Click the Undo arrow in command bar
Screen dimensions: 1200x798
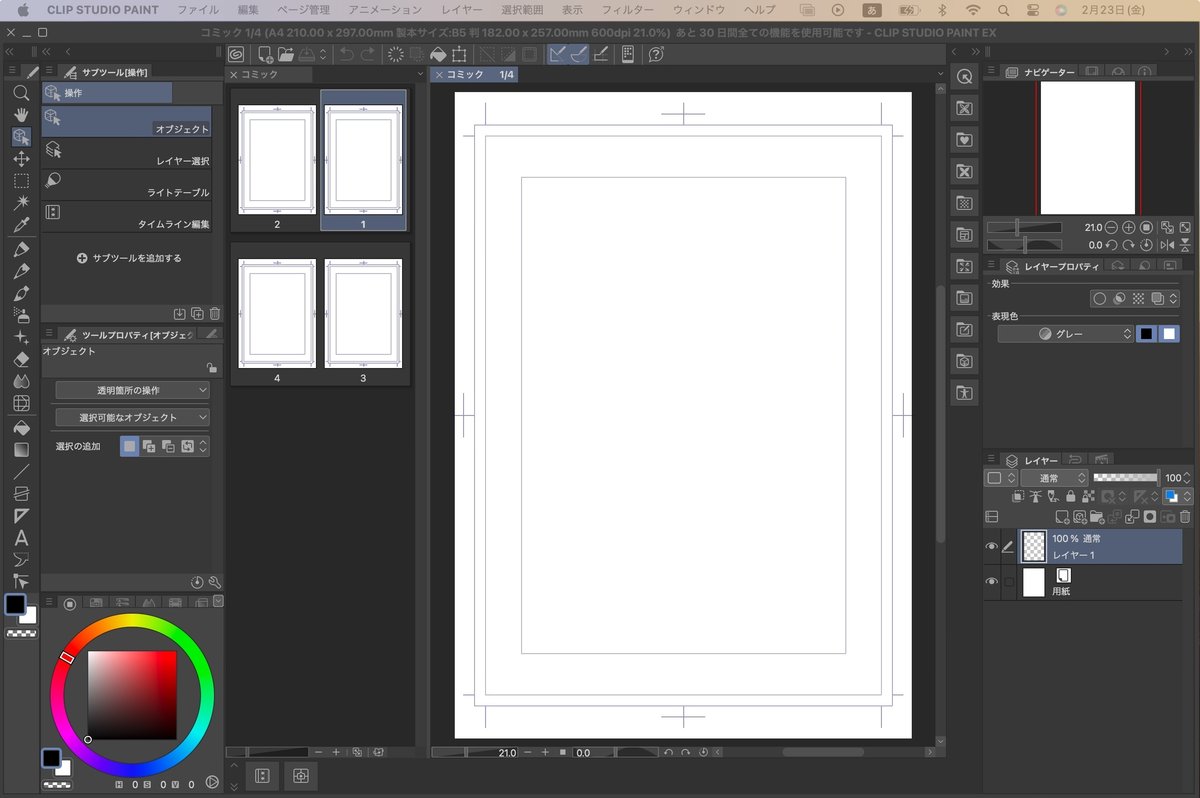(x=347, y=54)
